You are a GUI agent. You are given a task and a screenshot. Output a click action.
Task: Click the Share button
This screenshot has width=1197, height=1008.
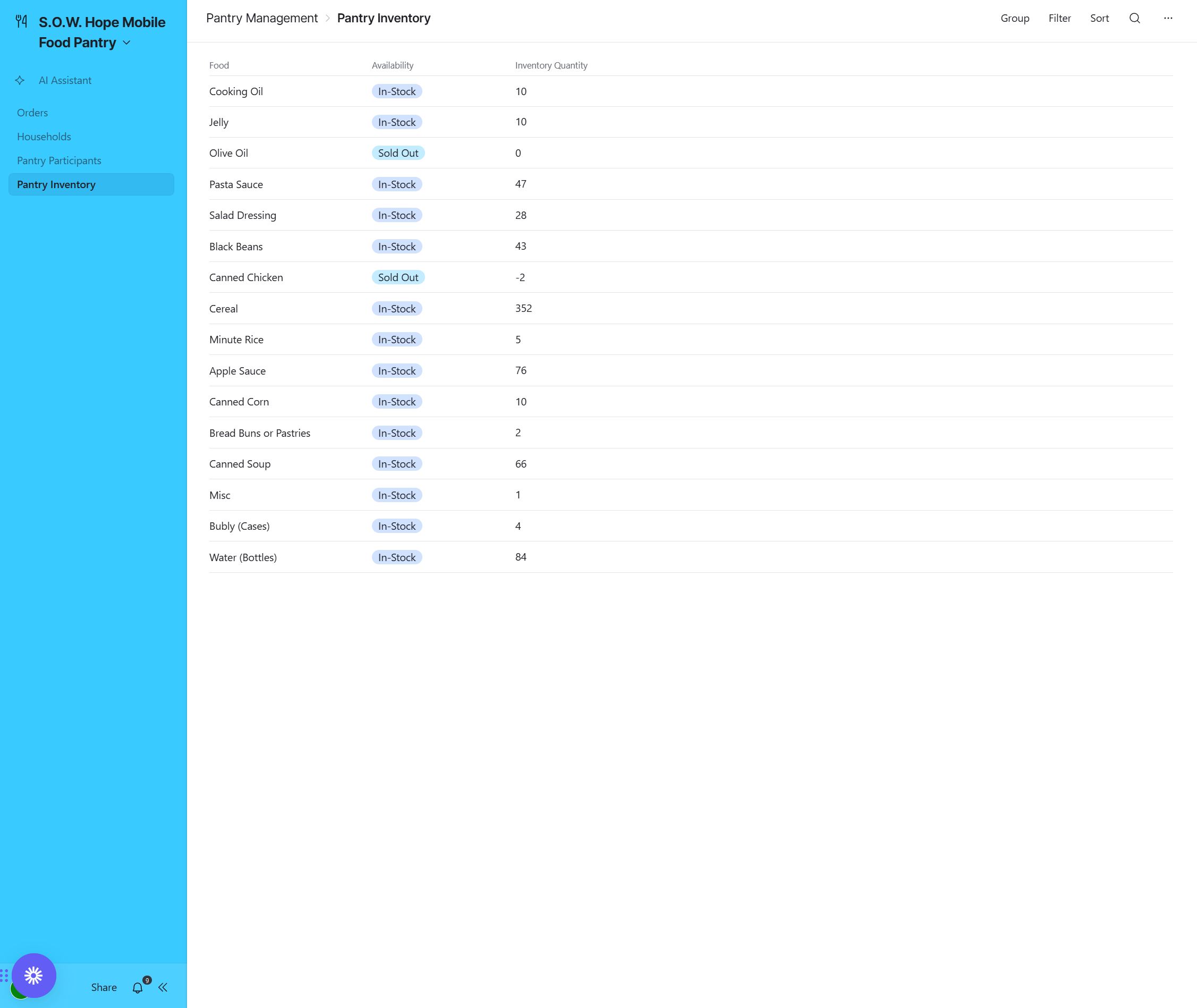104,987
